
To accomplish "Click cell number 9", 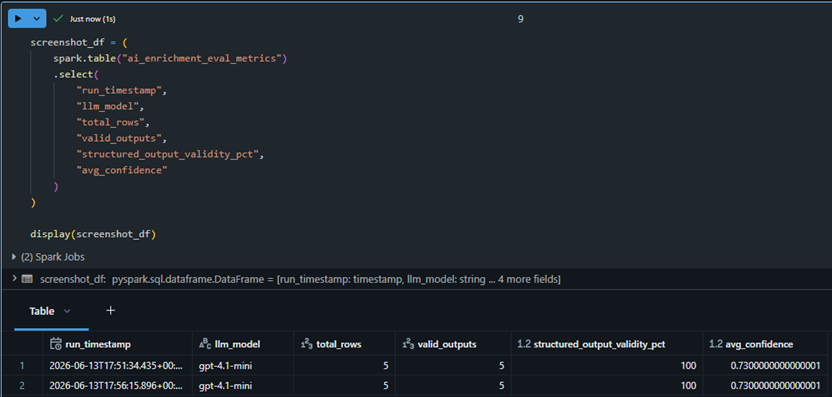I will tap(521, 19).
